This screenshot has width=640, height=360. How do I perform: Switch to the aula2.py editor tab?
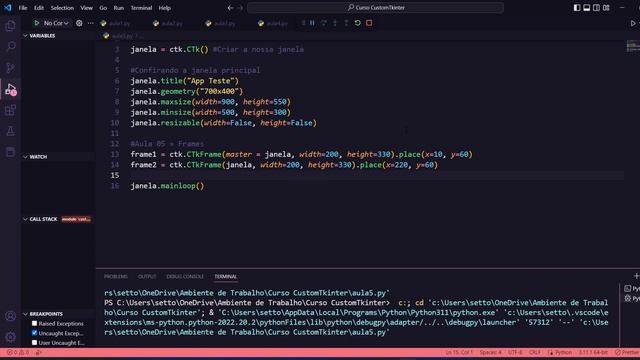tap(168, 23)
